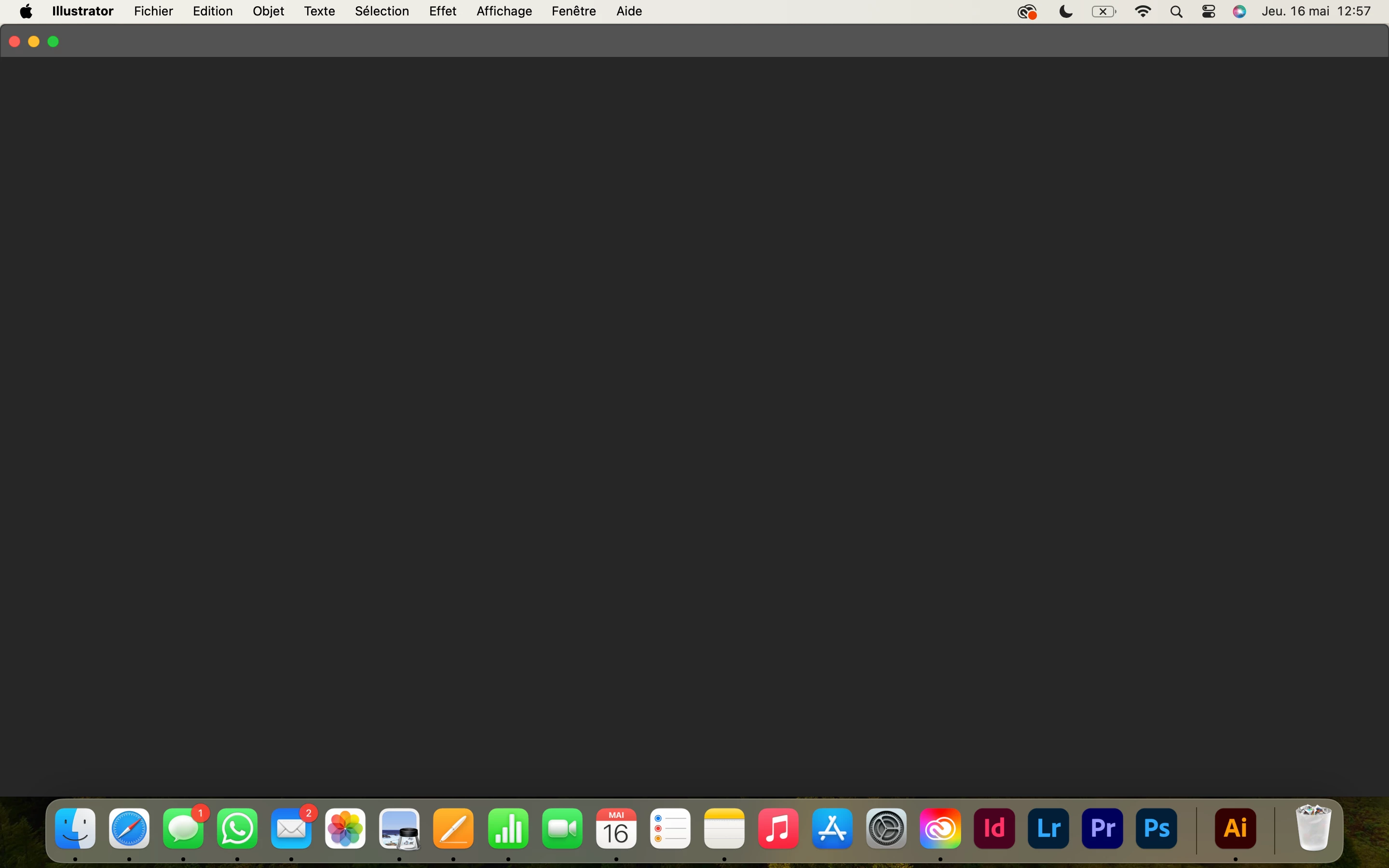Image resolution: width=1389 pixels, height=868 pixels.
Task: Click the date and time display
Action: coord(1316,12)
